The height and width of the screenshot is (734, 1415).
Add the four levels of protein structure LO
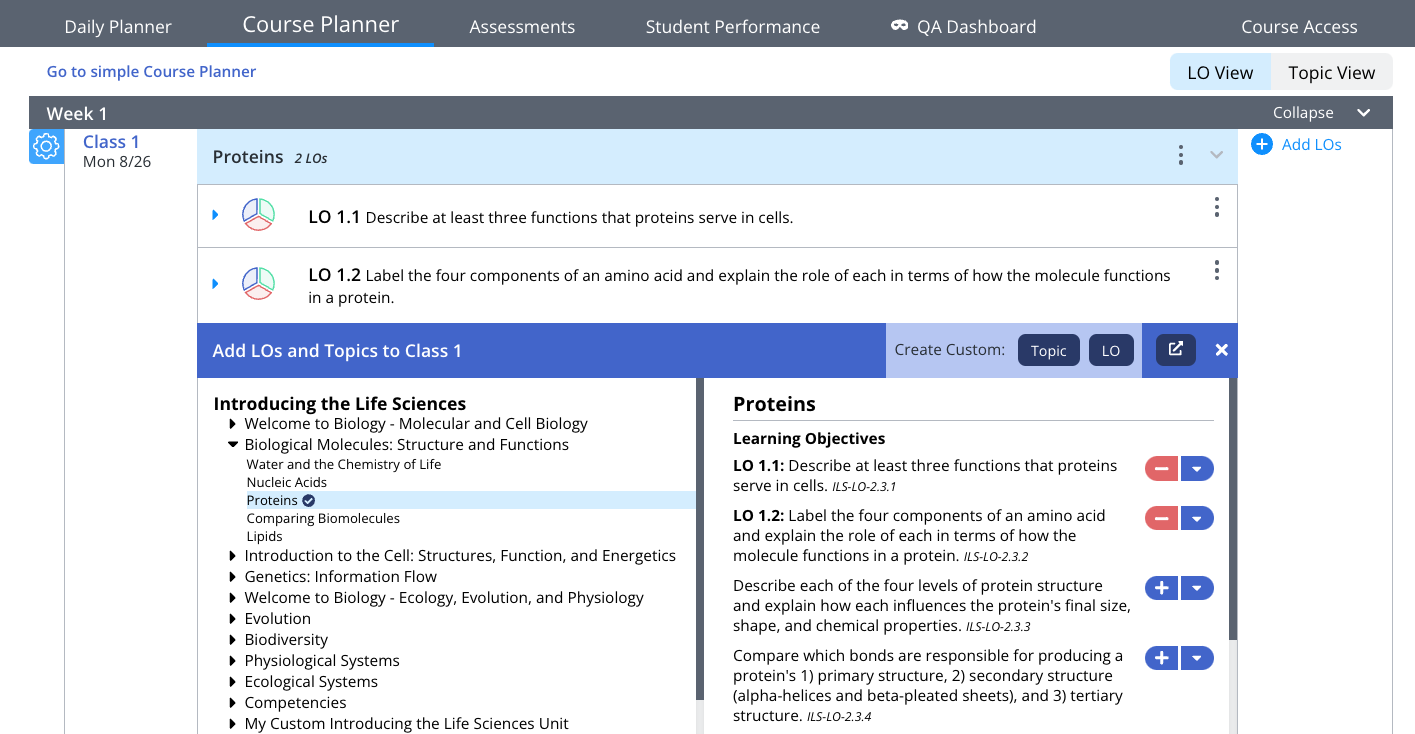click(x=1162, y=588)
